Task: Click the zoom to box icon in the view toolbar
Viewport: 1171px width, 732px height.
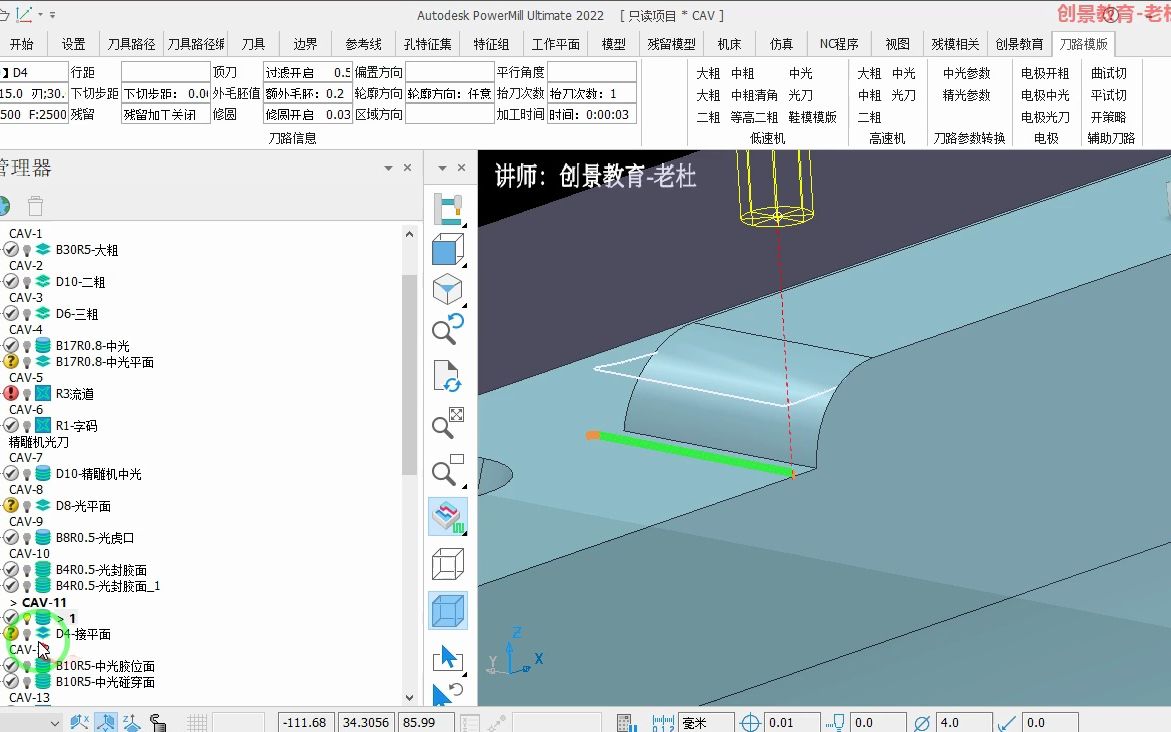Action: point(448,470)
